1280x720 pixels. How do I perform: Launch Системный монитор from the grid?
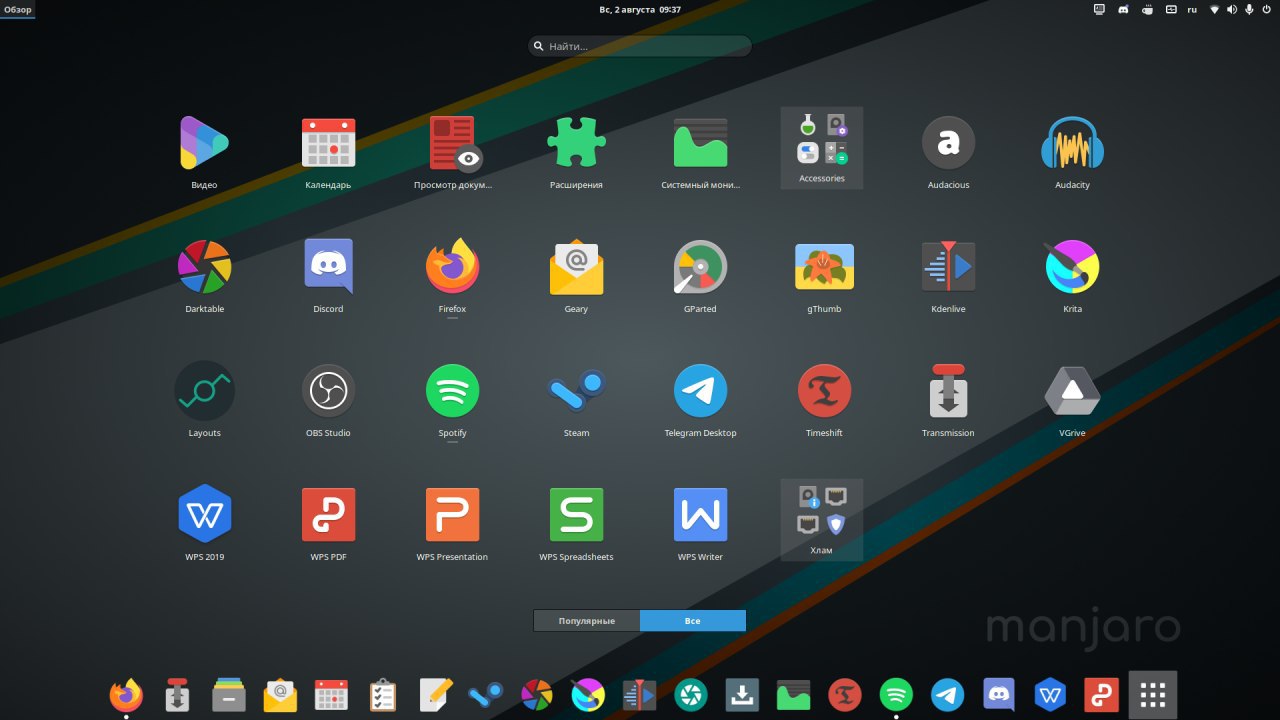point(700,143)
